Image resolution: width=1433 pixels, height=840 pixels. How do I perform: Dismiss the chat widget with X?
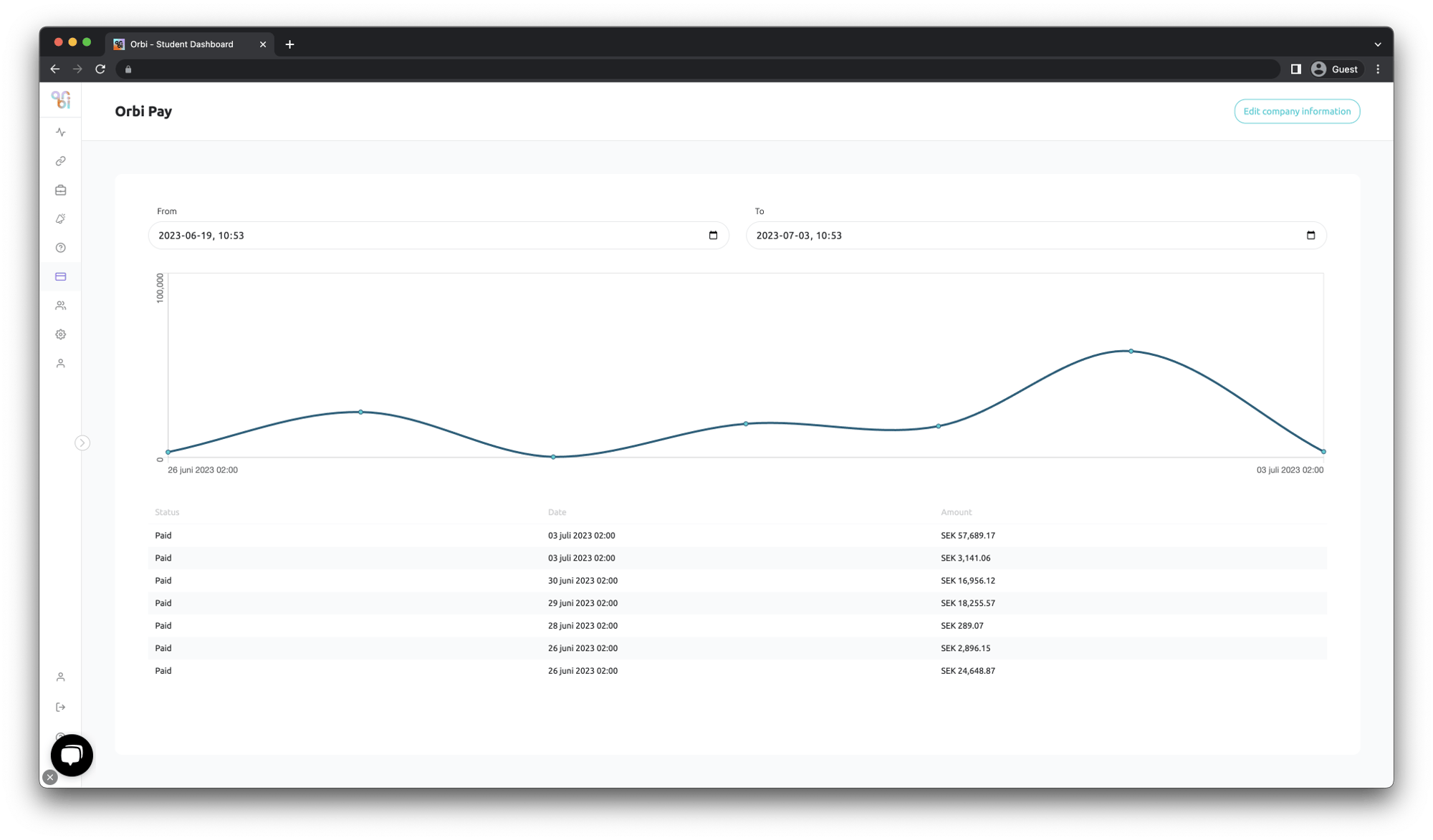tap(50, 777)
